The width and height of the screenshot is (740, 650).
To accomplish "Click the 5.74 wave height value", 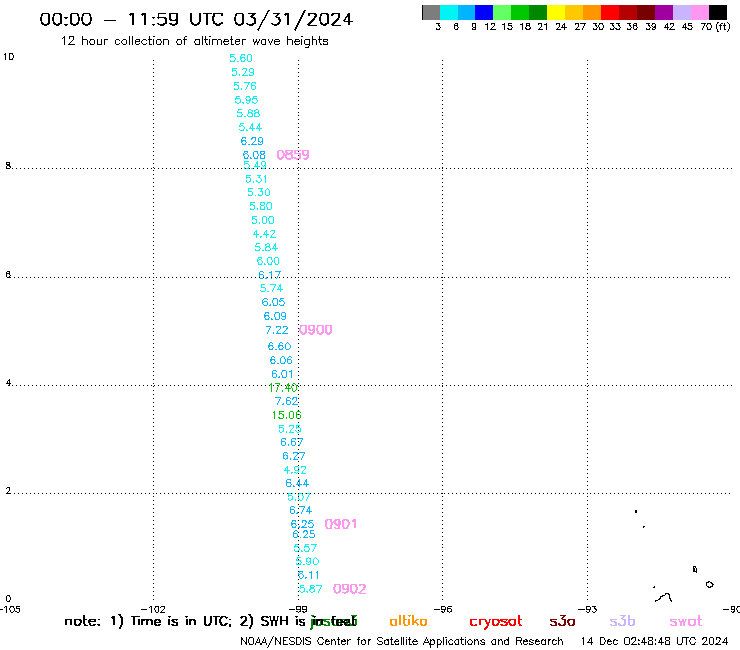I will tap(271, 288).
